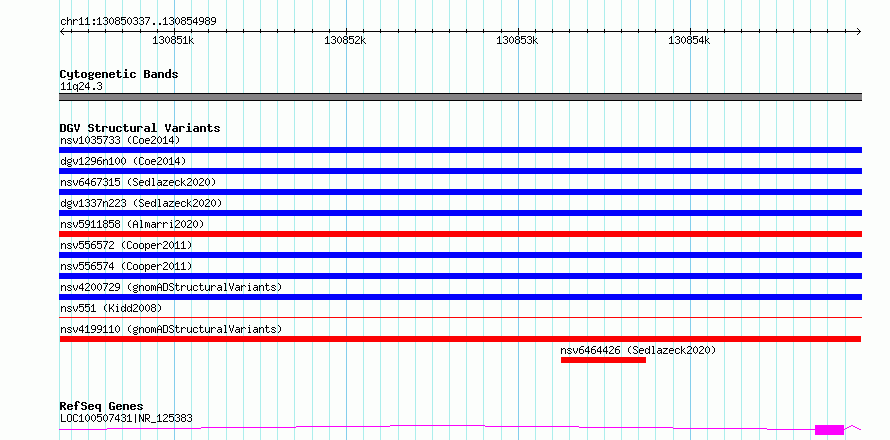Click the blue bar under dgv1337n223
This screenshot has height=440, width=890.
[x=460, y=213]
